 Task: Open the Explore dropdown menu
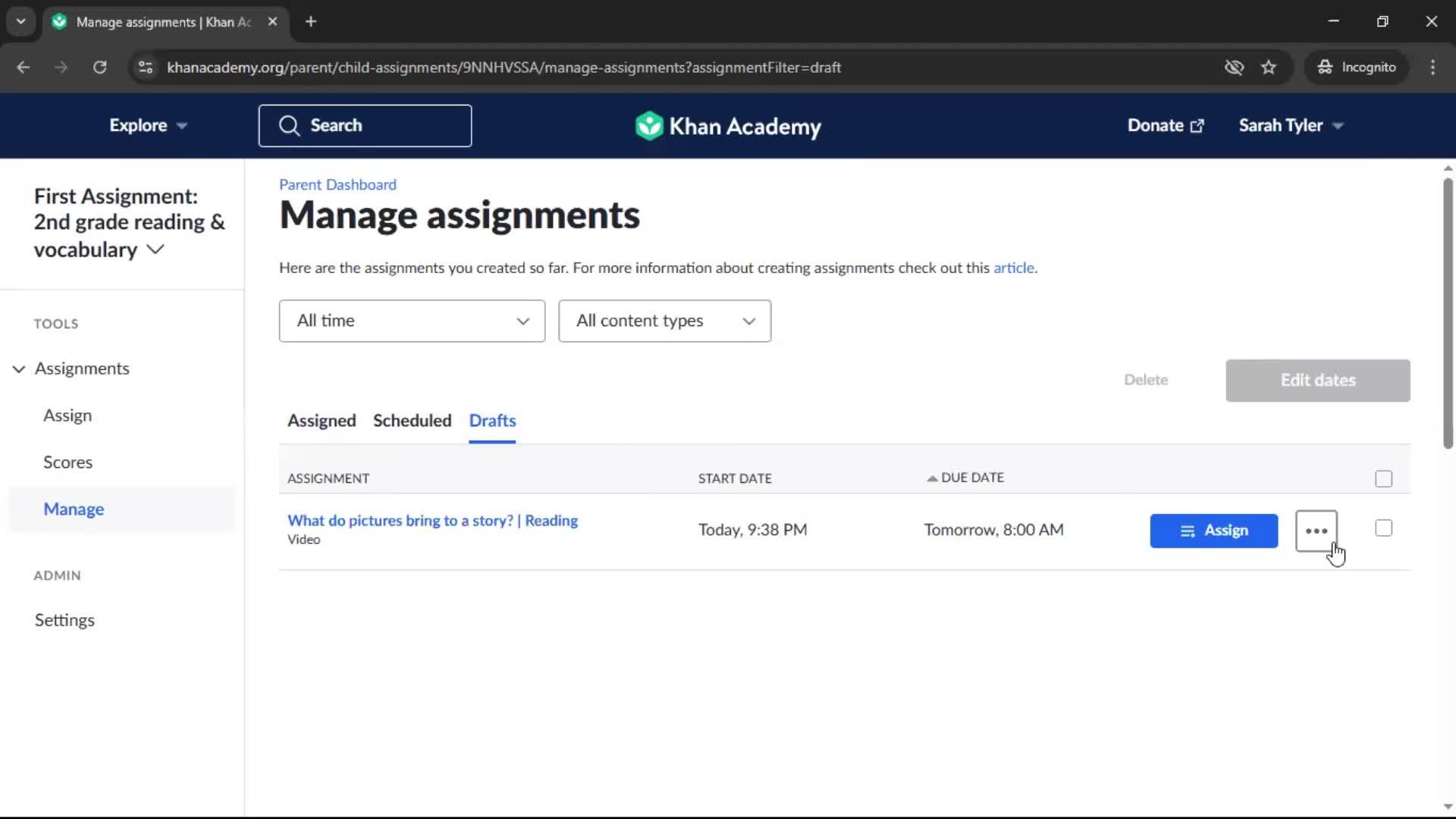coord(148,125)
